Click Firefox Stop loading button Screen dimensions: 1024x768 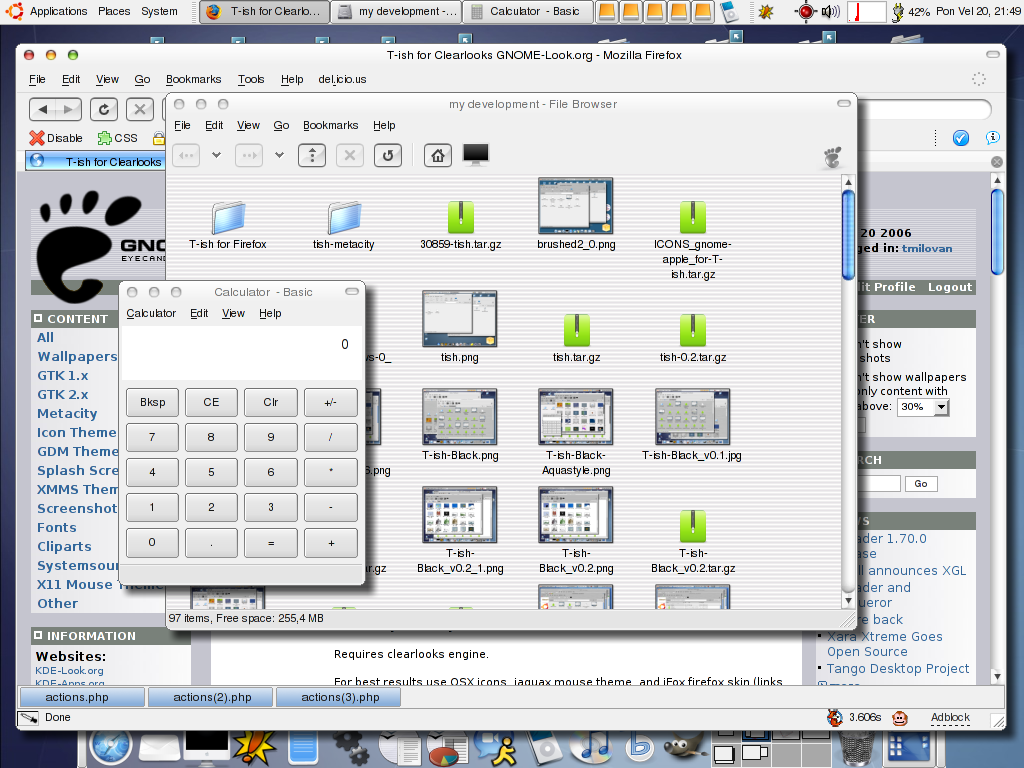coord(140,109)
